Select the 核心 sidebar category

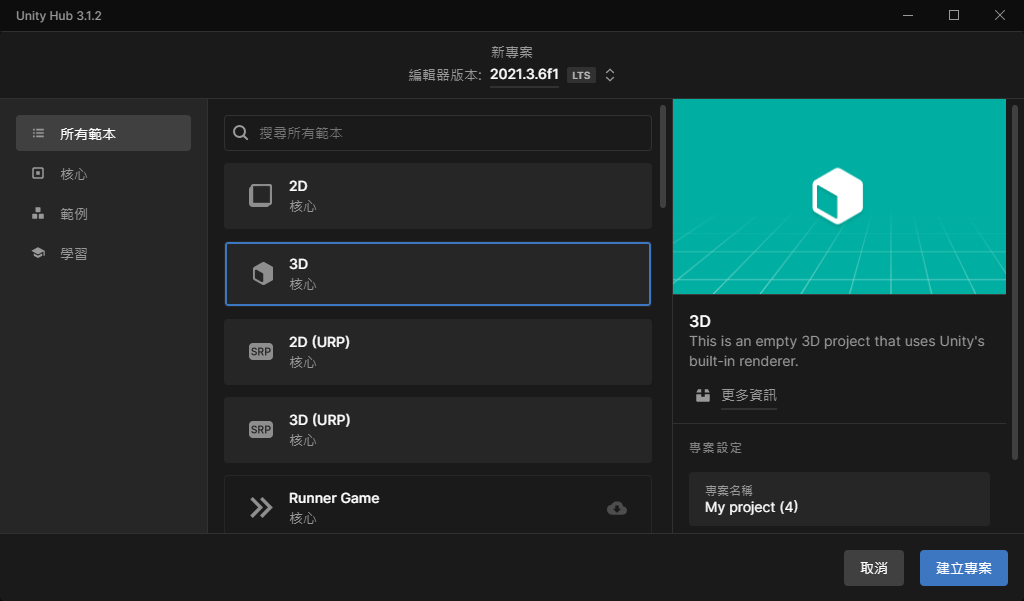click(x=103, y=174)
